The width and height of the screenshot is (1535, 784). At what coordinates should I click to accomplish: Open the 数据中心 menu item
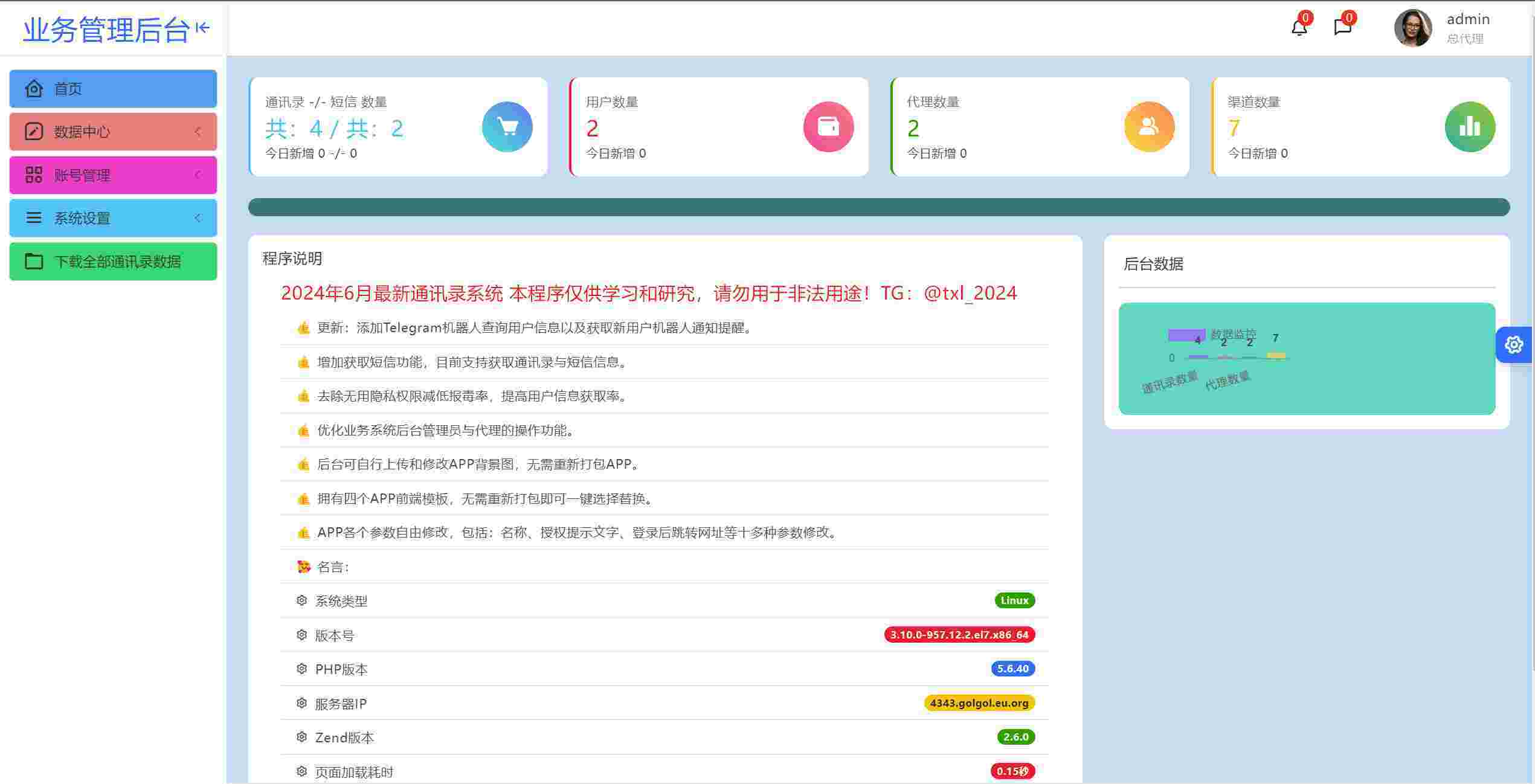(x=113, y=132)
